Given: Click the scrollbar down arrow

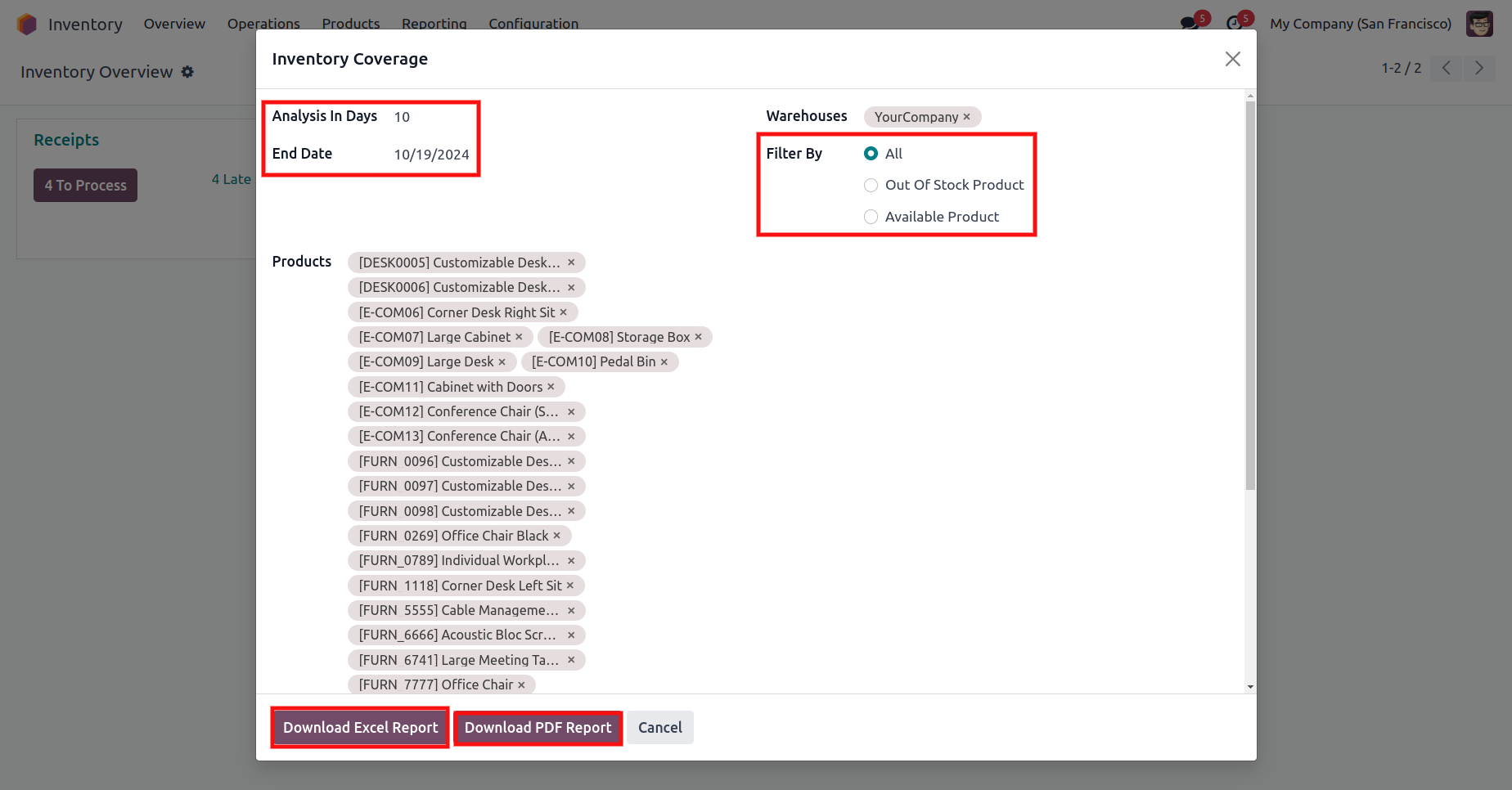Looking at the screenshot, I should 1250,687.
